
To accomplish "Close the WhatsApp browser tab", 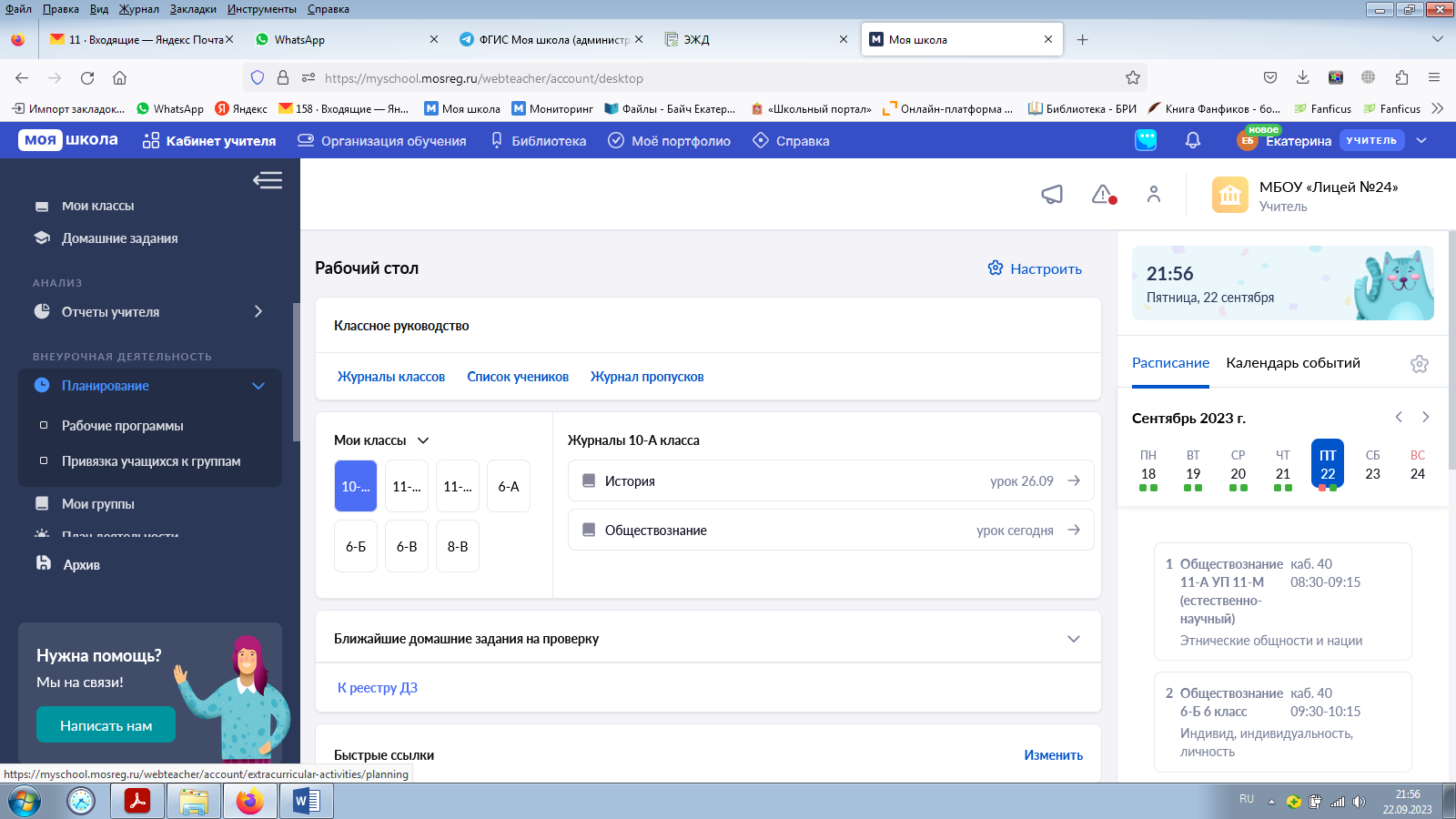I will [433, 39].
